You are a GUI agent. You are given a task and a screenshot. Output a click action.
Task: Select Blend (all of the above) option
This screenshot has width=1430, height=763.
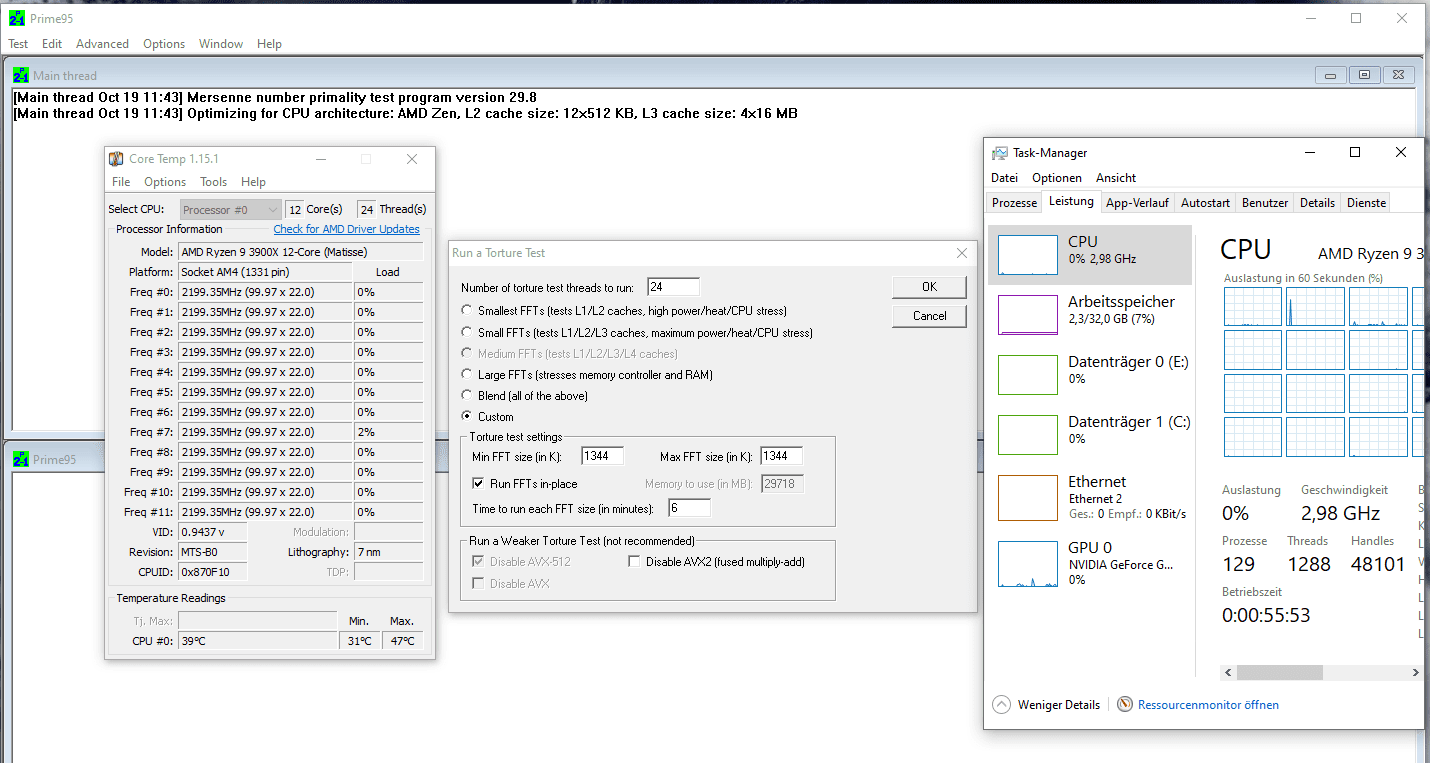point(467,396)
